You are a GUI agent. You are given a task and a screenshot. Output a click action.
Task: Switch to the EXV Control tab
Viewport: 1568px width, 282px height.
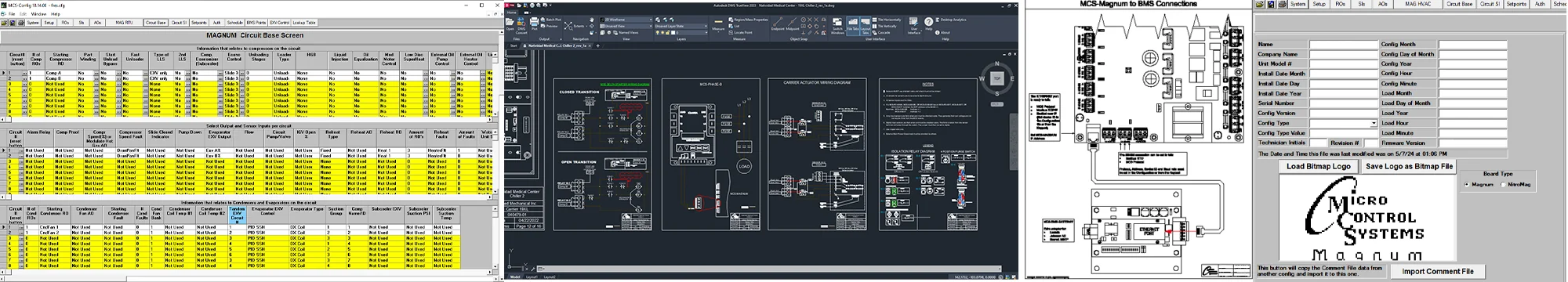279,23
